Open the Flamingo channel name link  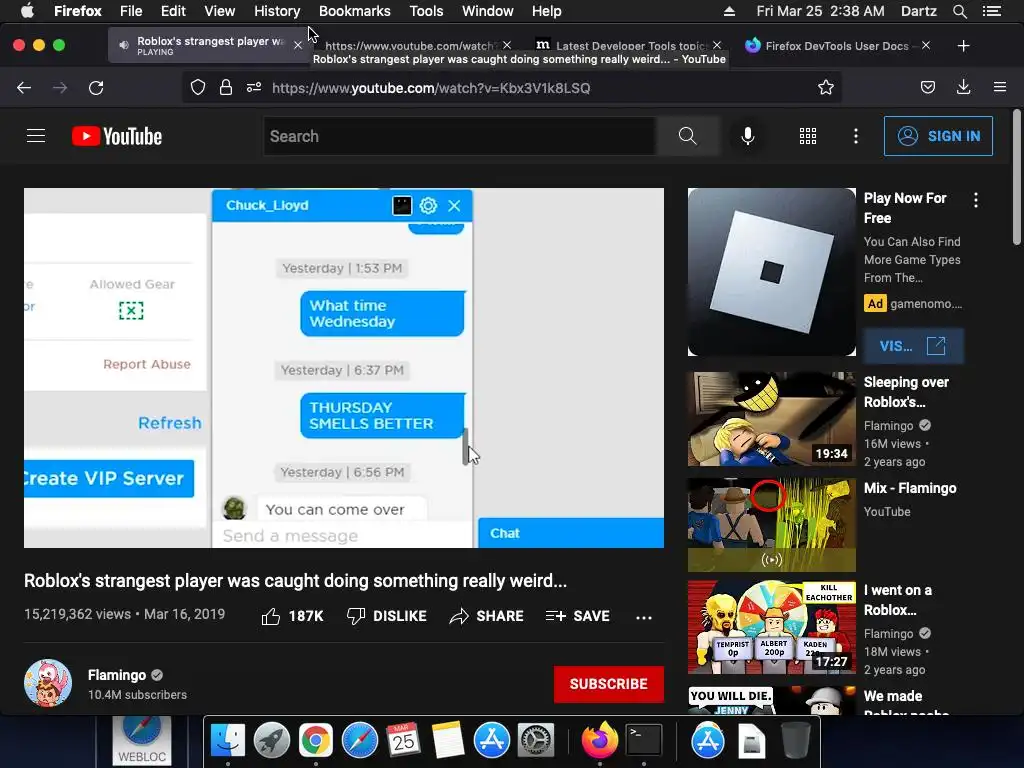click(x=117, y=675)
